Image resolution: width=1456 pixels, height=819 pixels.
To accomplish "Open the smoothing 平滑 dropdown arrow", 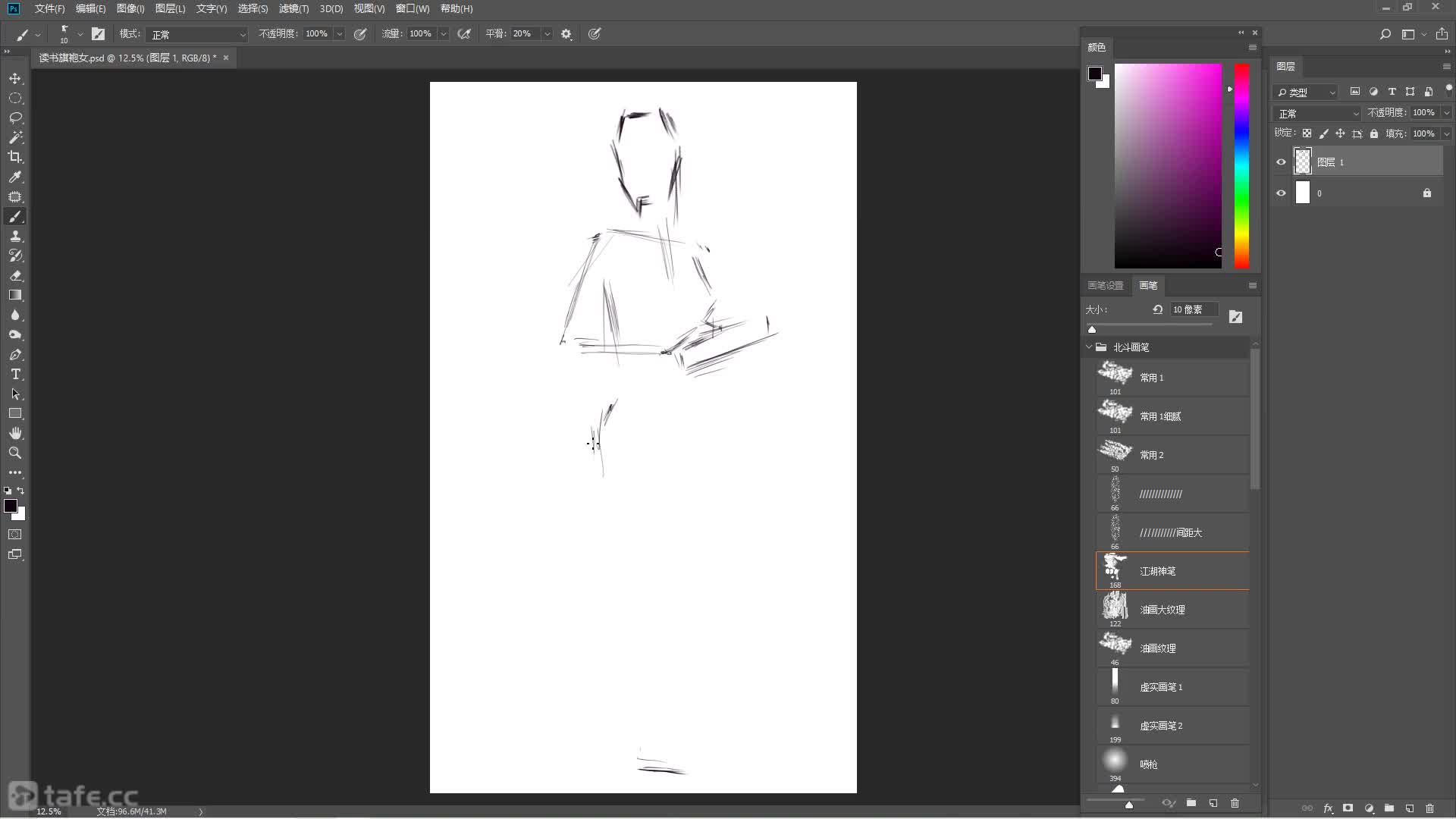I will coord(547,34).
